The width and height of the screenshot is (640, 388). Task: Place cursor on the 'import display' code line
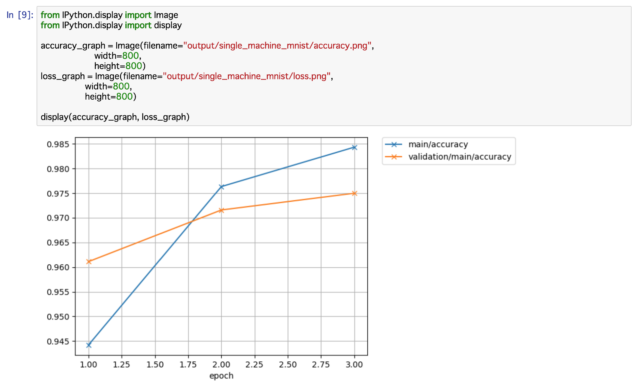tap(111, 25)
